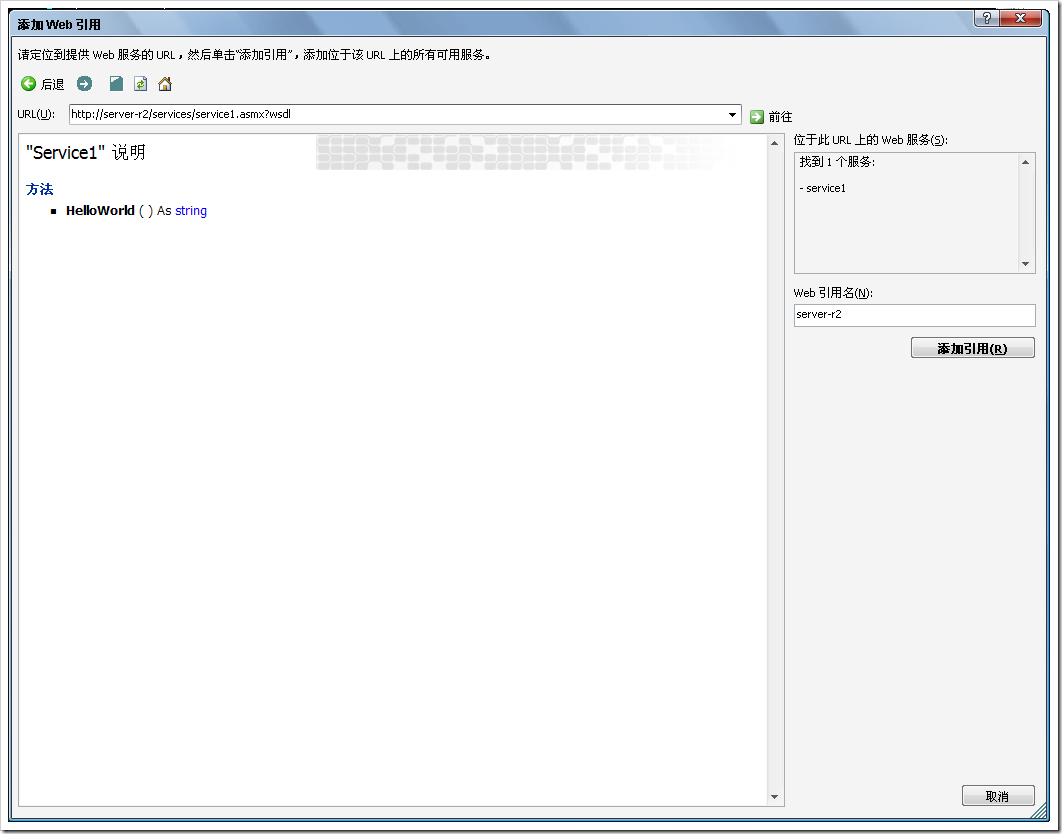Open the URL history dropdown arrow
The image size is (1062, 834).
pos(732,114)
